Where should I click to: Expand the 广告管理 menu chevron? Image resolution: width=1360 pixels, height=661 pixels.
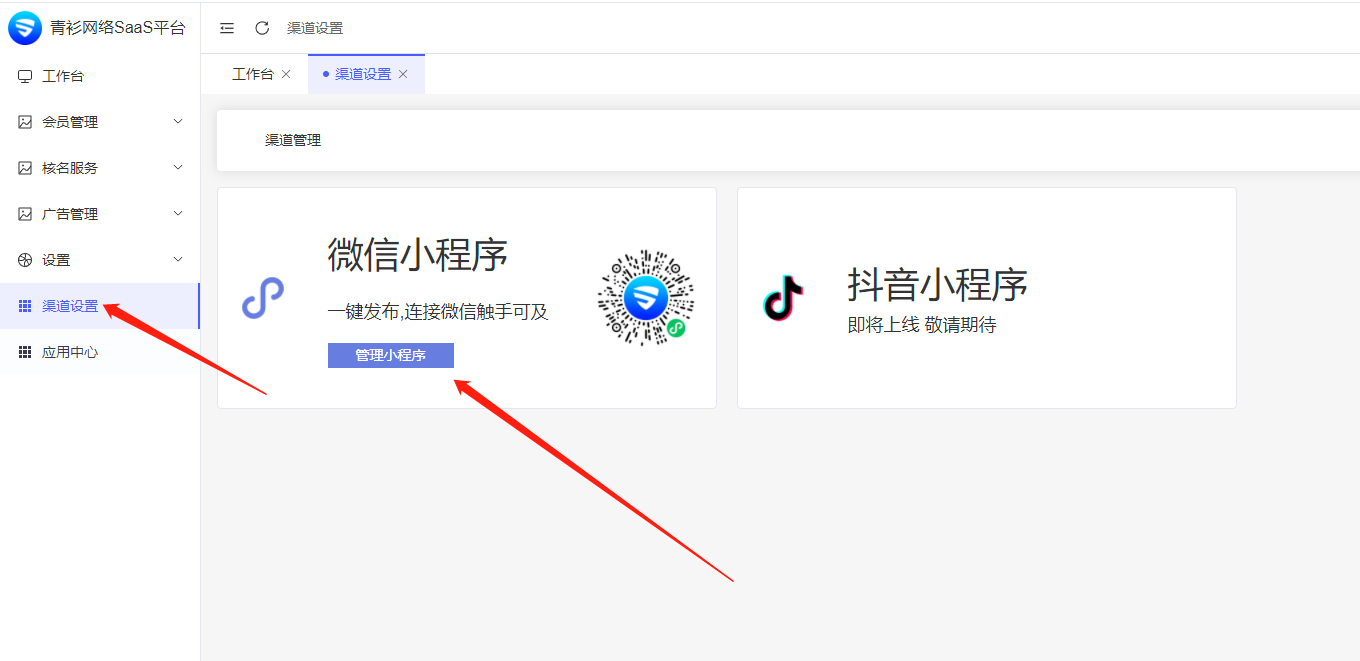[178, 214]
